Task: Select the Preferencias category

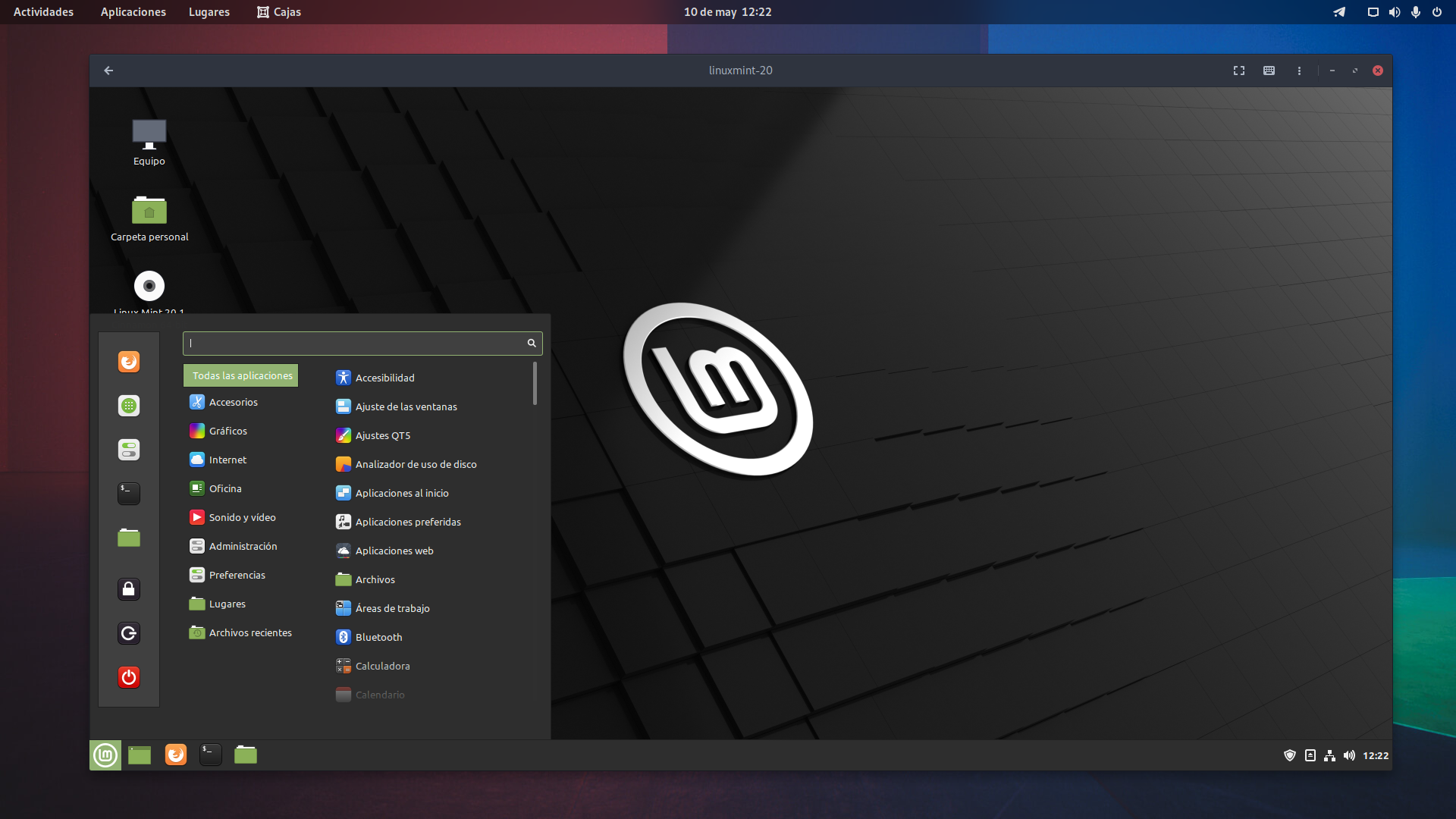Action: point(237,576)
